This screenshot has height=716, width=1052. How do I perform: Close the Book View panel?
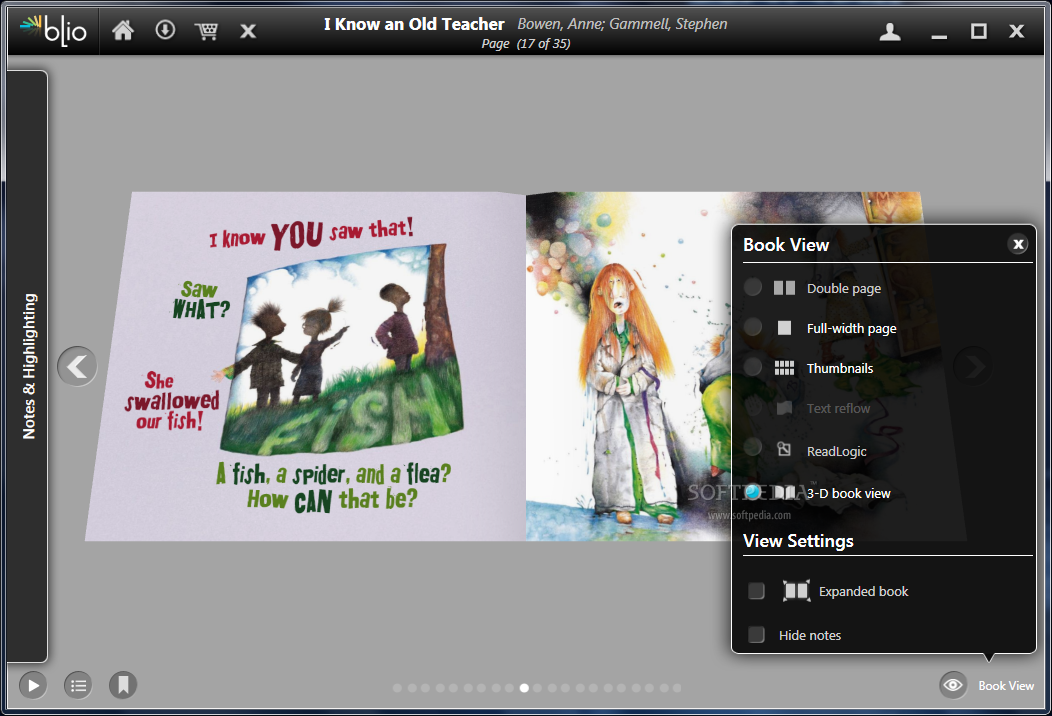(1018, 244)
